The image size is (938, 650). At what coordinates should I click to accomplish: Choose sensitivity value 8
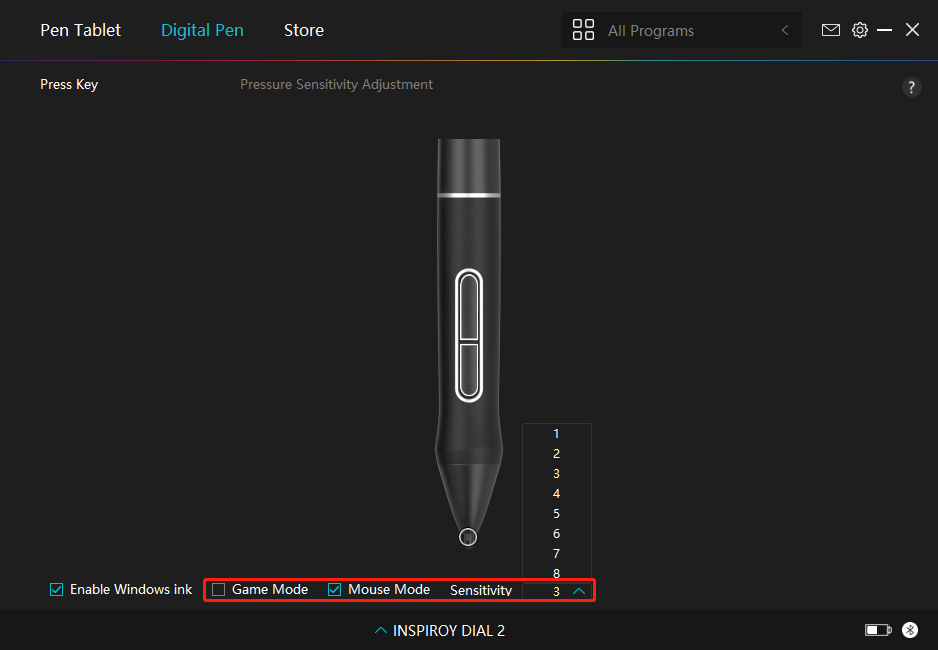coord(556,573)
